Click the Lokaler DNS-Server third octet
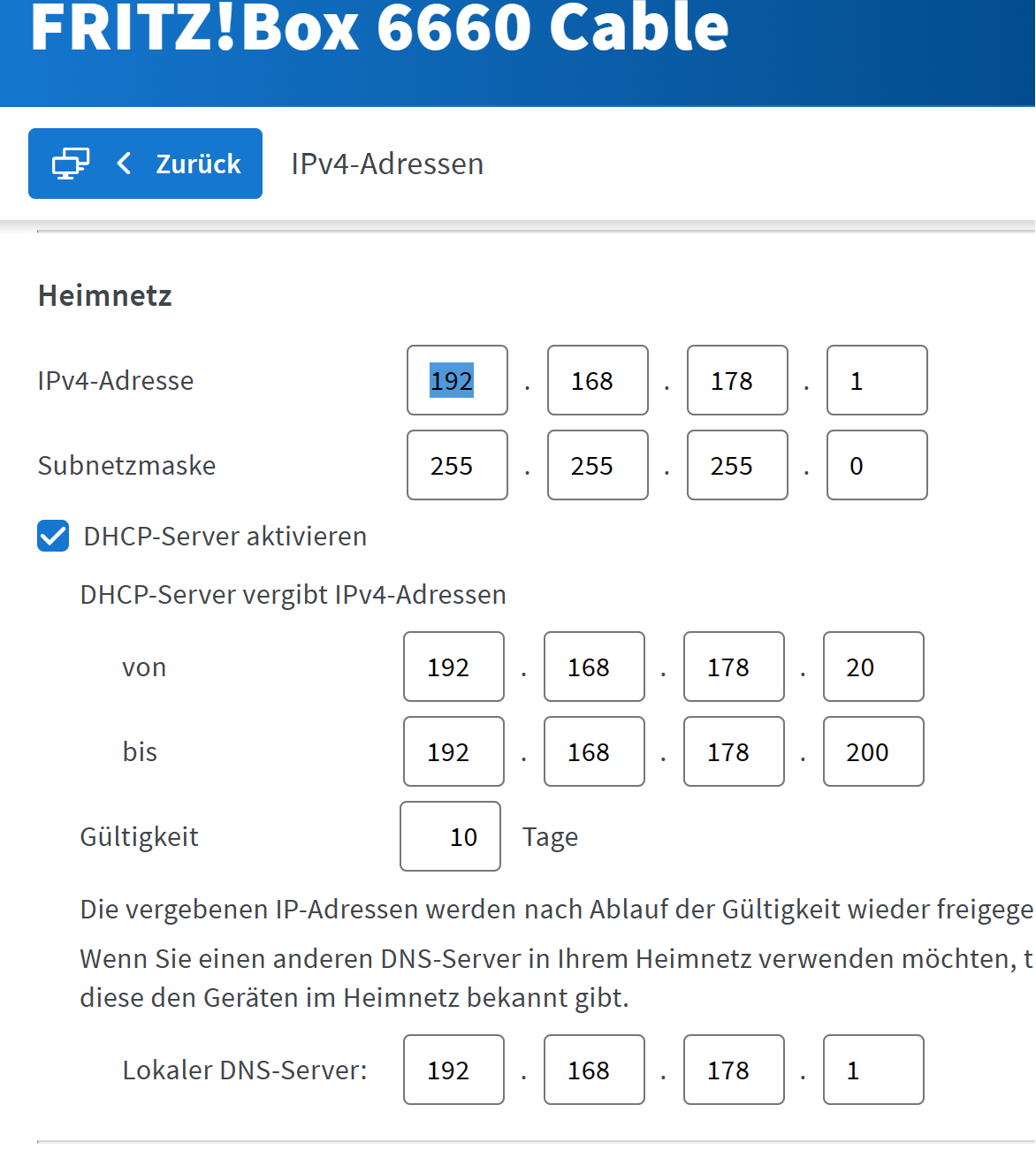The image size is (1036, 1158). pos(734,1070)
